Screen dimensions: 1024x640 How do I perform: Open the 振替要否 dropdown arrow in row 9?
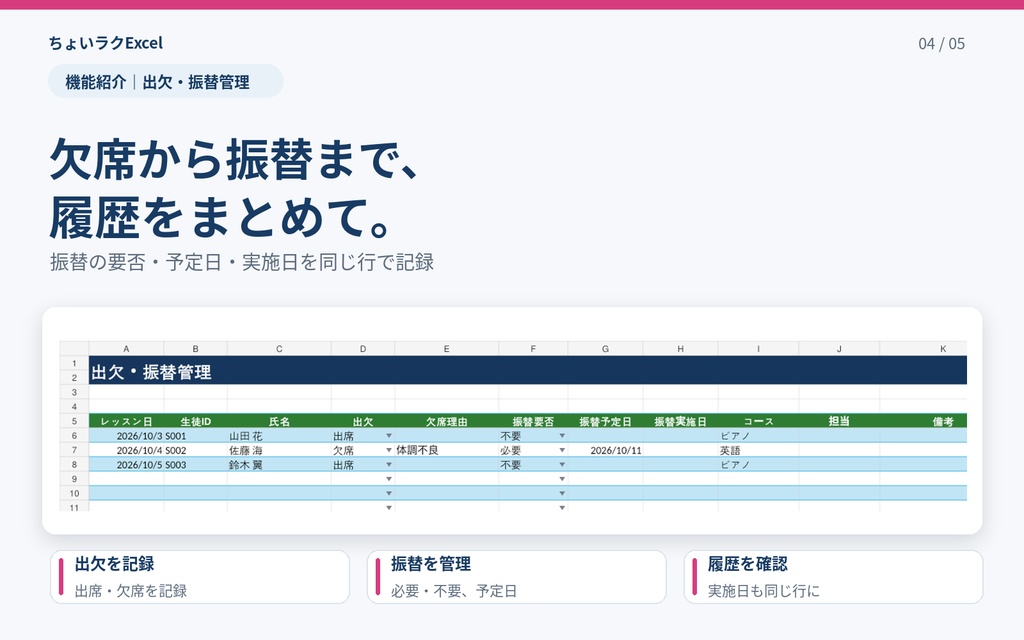pos(562,479)
